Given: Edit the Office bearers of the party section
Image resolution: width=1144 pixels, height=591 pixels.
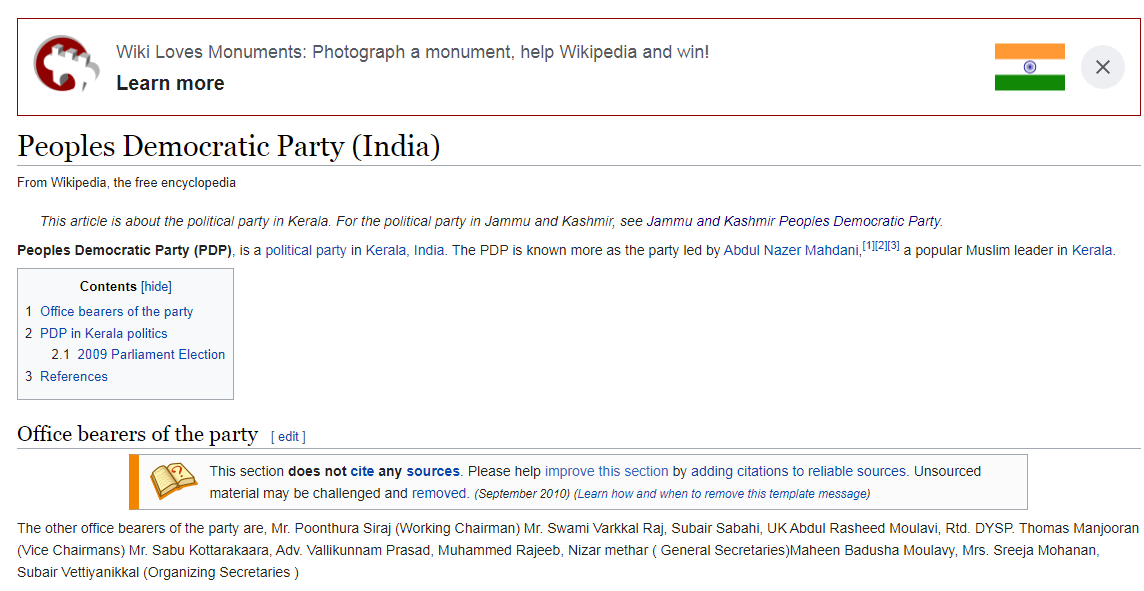Looking at the screenshot, I should (x=288, y=437).
